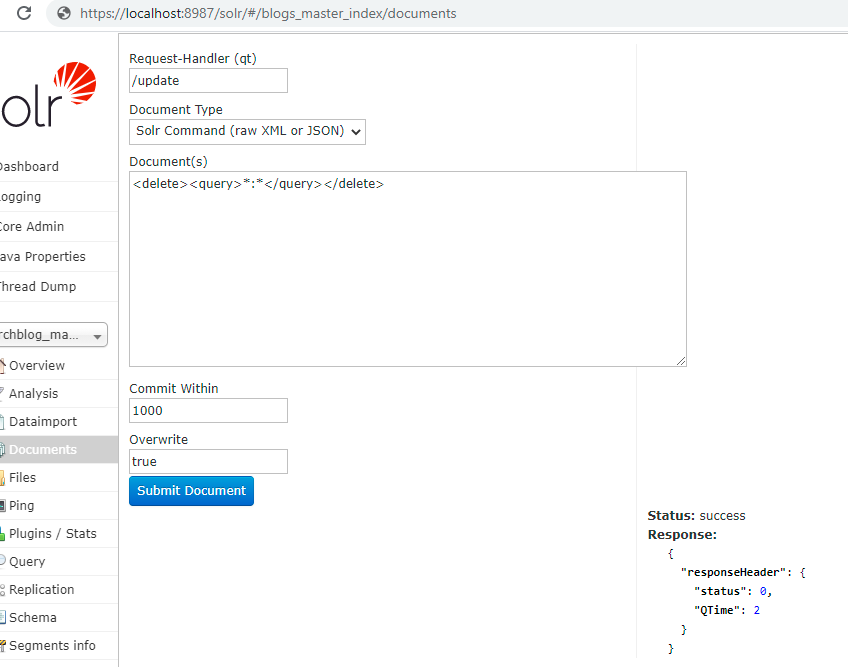The width and height of the screenshot is (848, 667).
Task: Click the browser reload icon
Action: coord(24,13)
